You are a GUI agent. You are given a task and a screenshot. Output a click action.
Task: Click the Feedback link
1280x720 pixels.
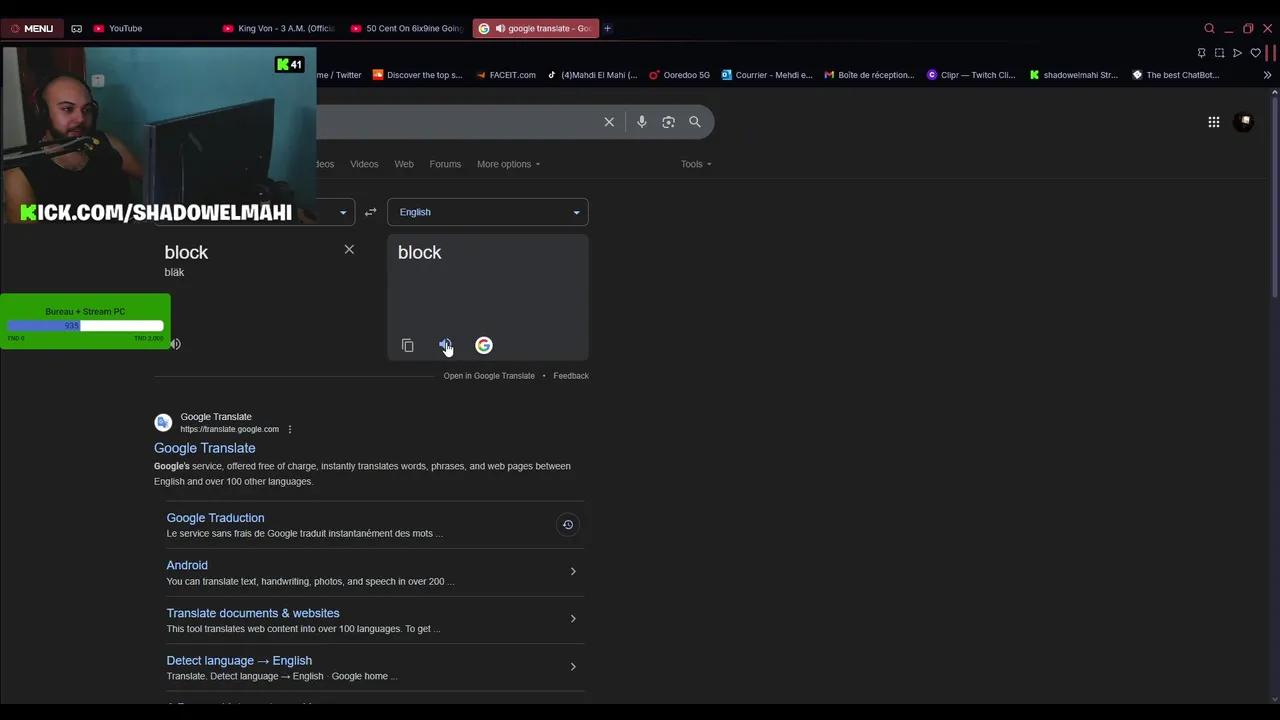(571, 376)
